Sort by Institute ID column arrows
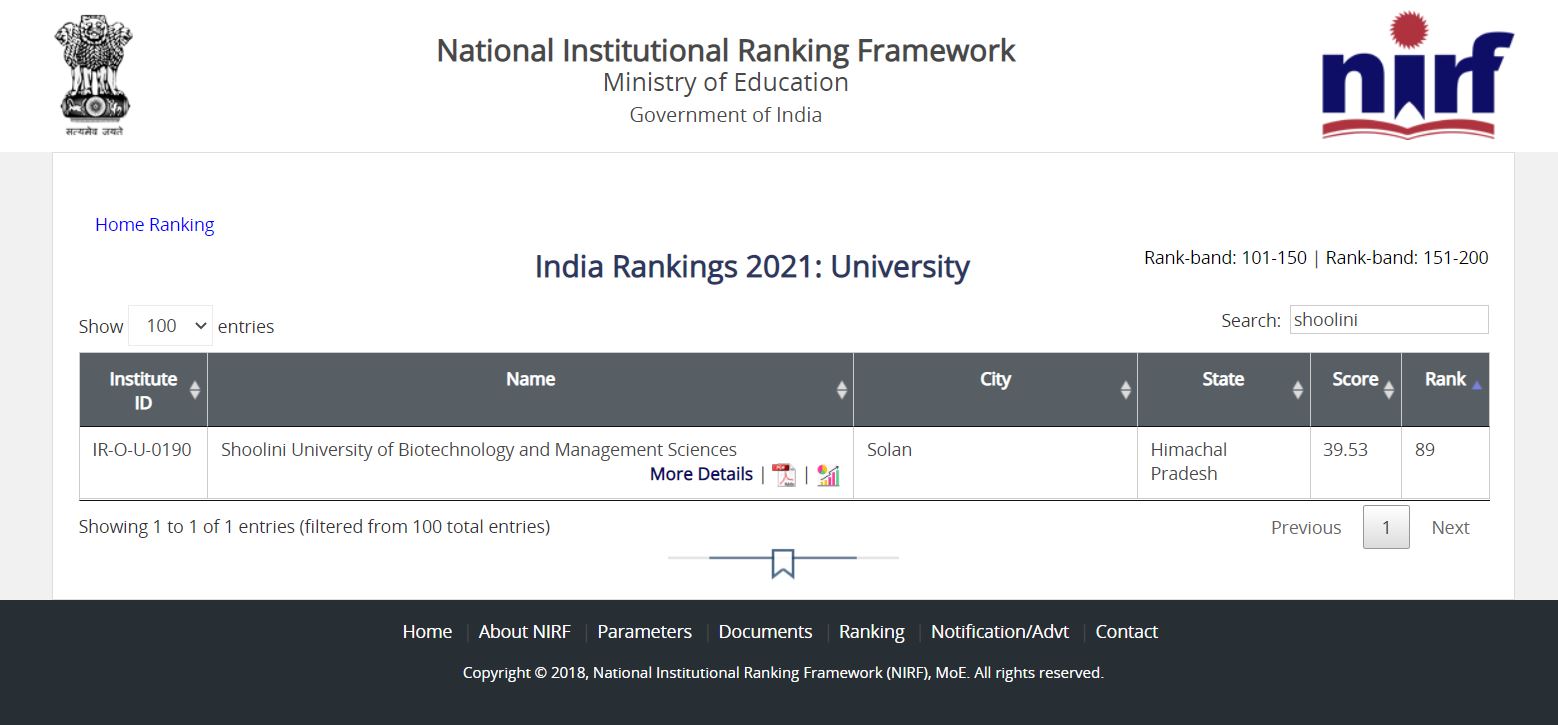Viewport: 1558px width, 725px height. click(x=195, y=390)
